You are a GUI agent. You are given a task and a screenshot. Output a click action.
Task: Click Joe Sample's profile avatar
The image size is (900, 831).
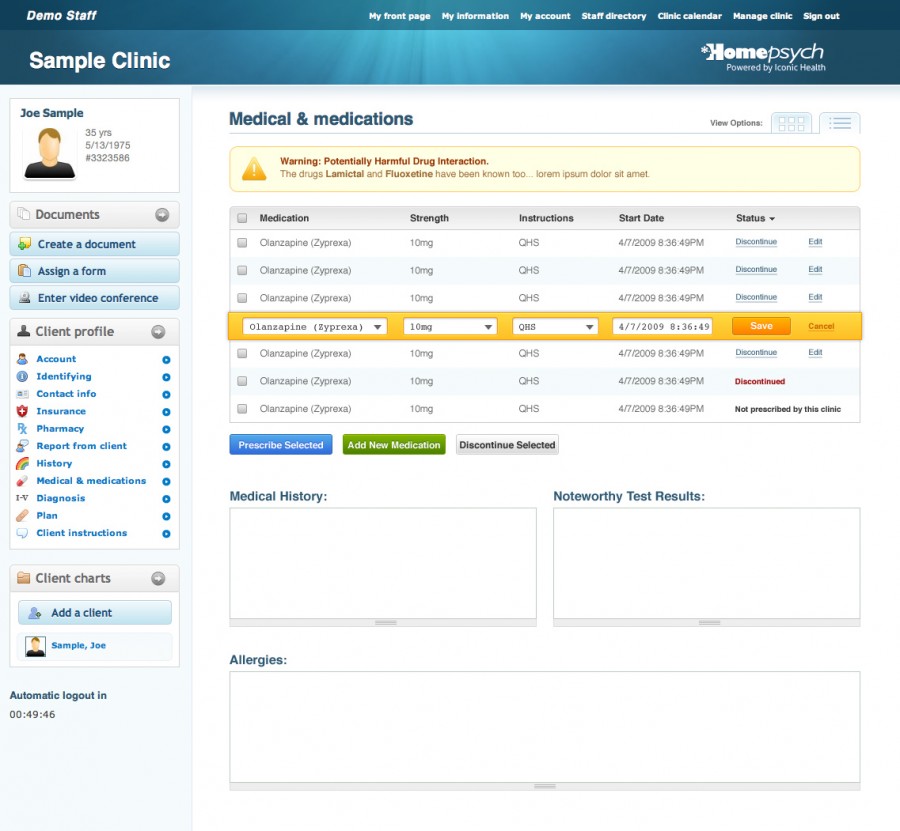click(49, 153)
